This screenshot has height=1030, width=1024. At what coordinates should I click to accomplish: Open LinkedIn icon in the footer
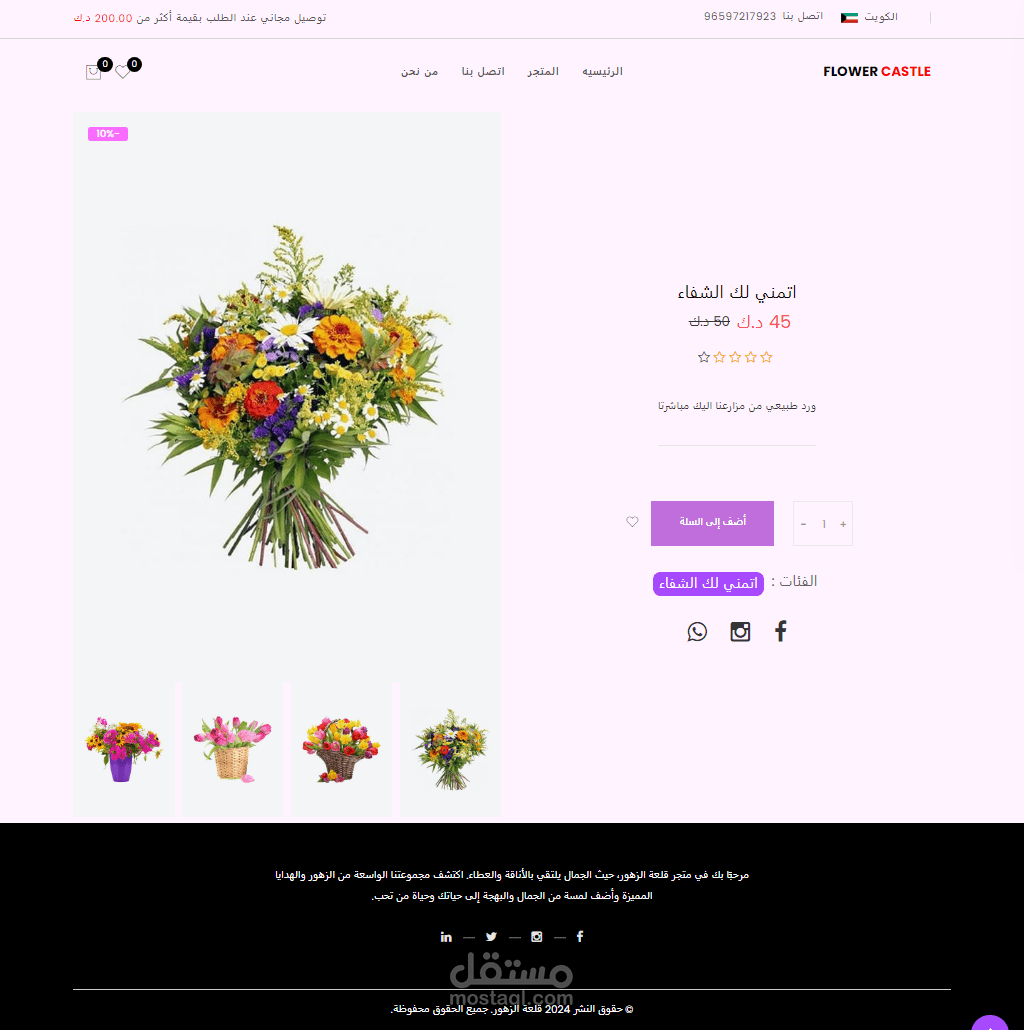point(446,937)
